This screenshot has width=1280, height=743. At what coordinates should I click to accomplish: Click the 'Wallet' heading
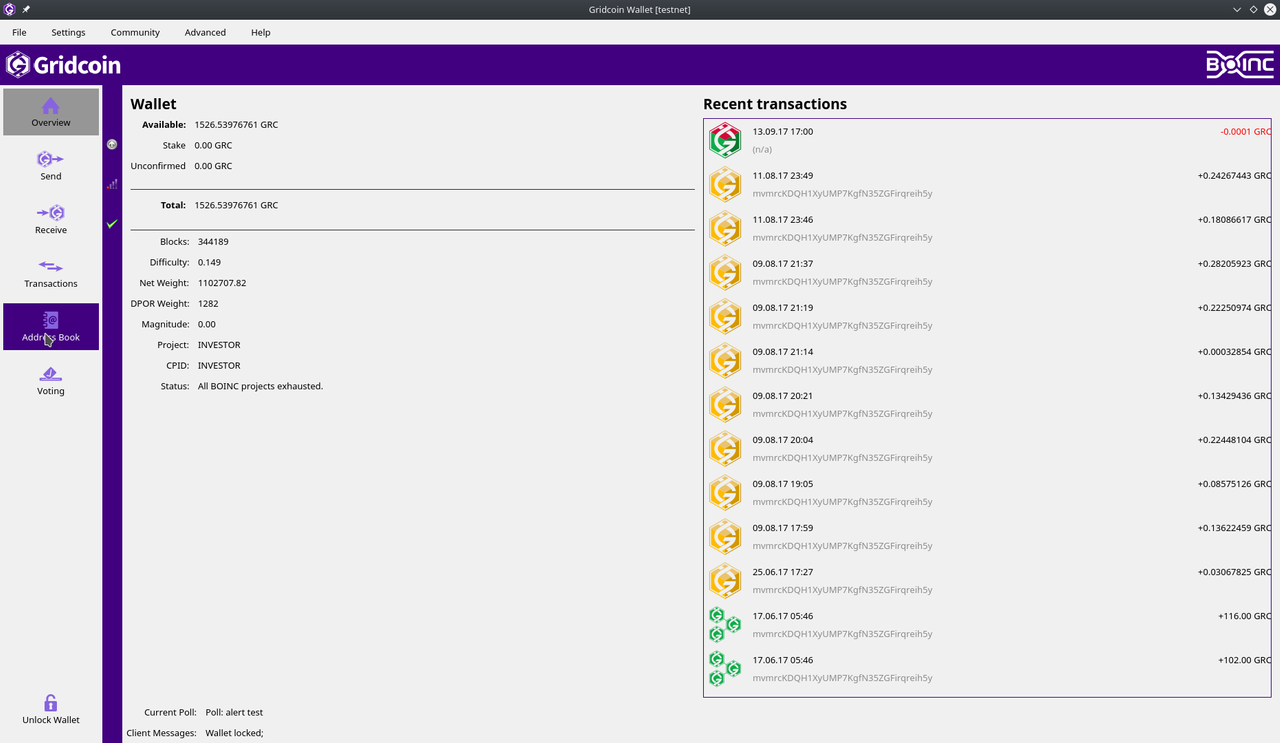tap(153, 104)
